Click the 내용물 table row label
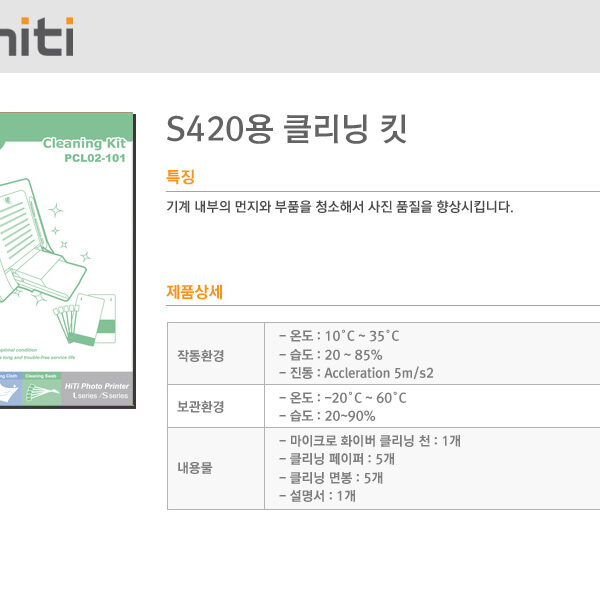 point(194,468)
